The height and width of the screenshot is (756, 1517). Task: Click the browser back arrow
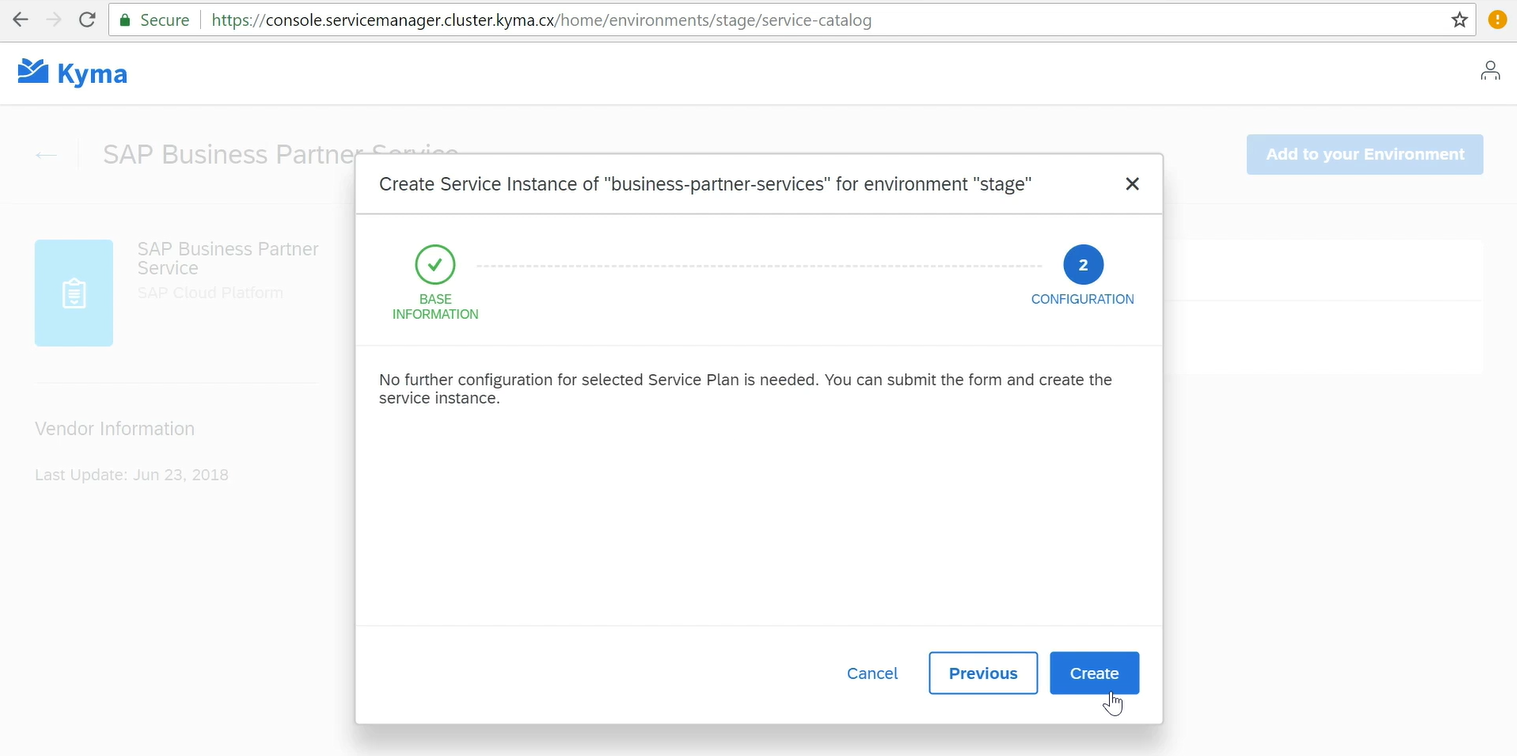(x=20, y=20)
